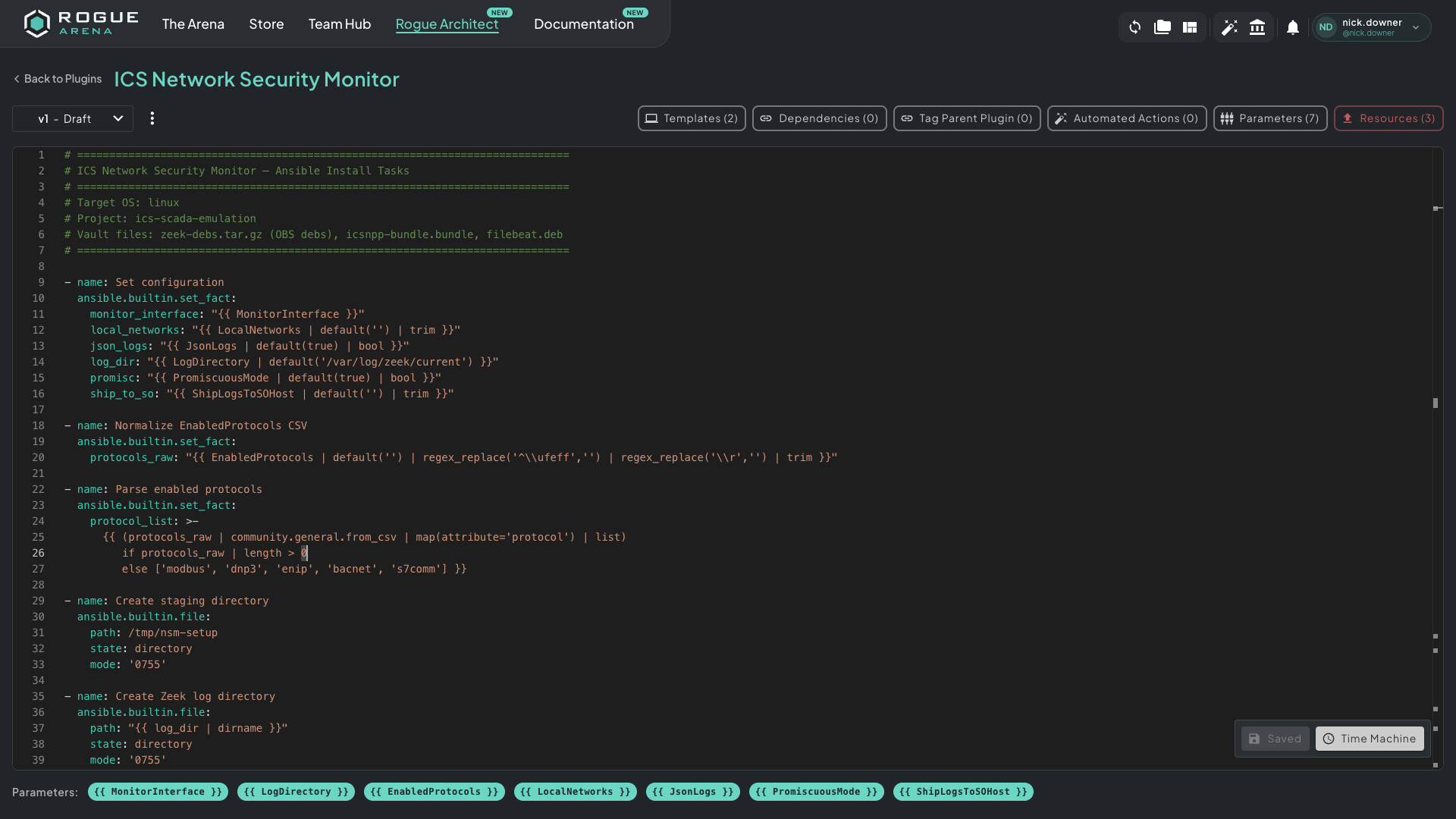Open Documentation page
Screen dimensions: 1456x819
pyautogui.click(x=584, y=24)
